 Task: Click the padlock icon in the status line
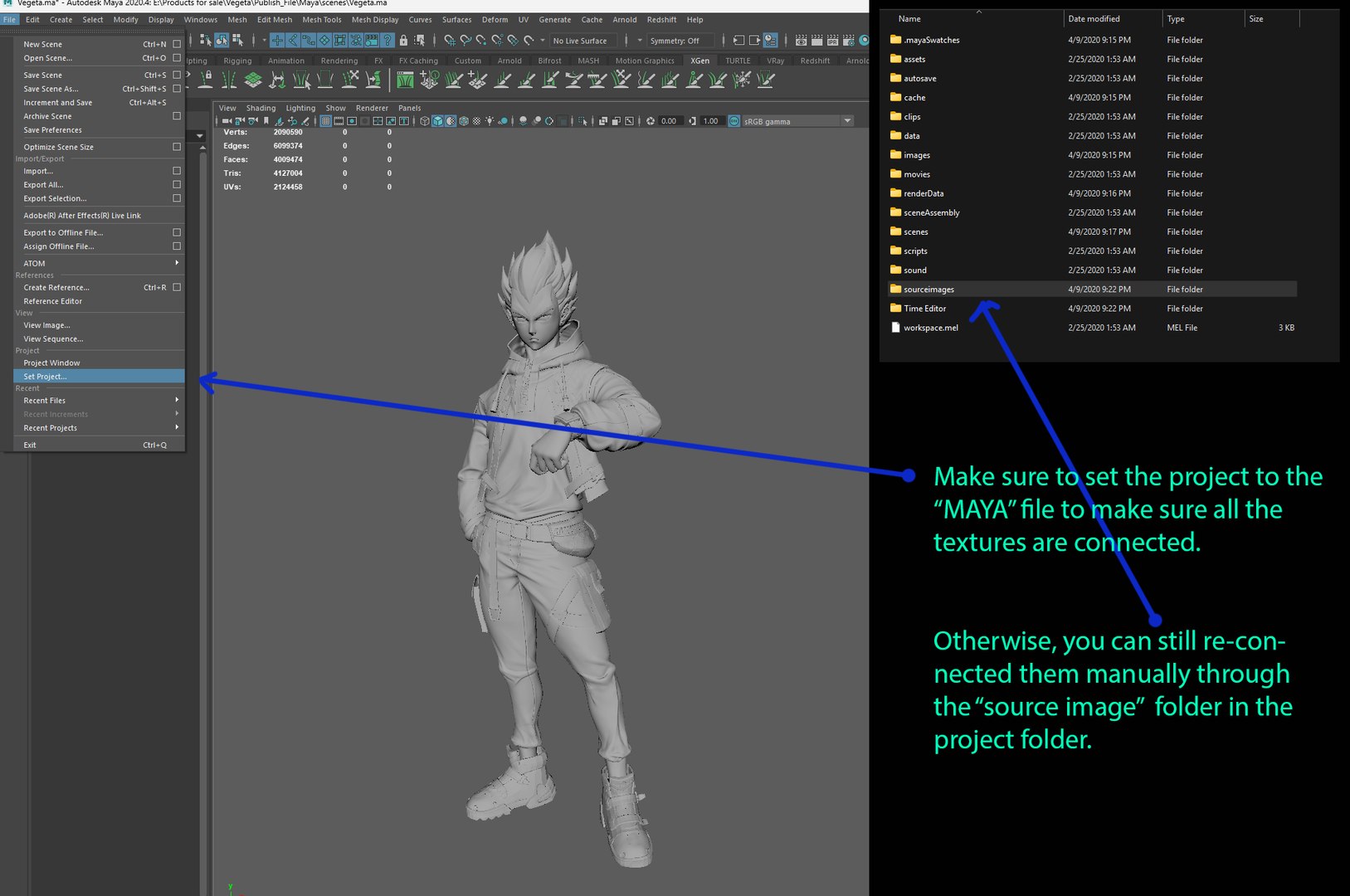coord(403,40)
